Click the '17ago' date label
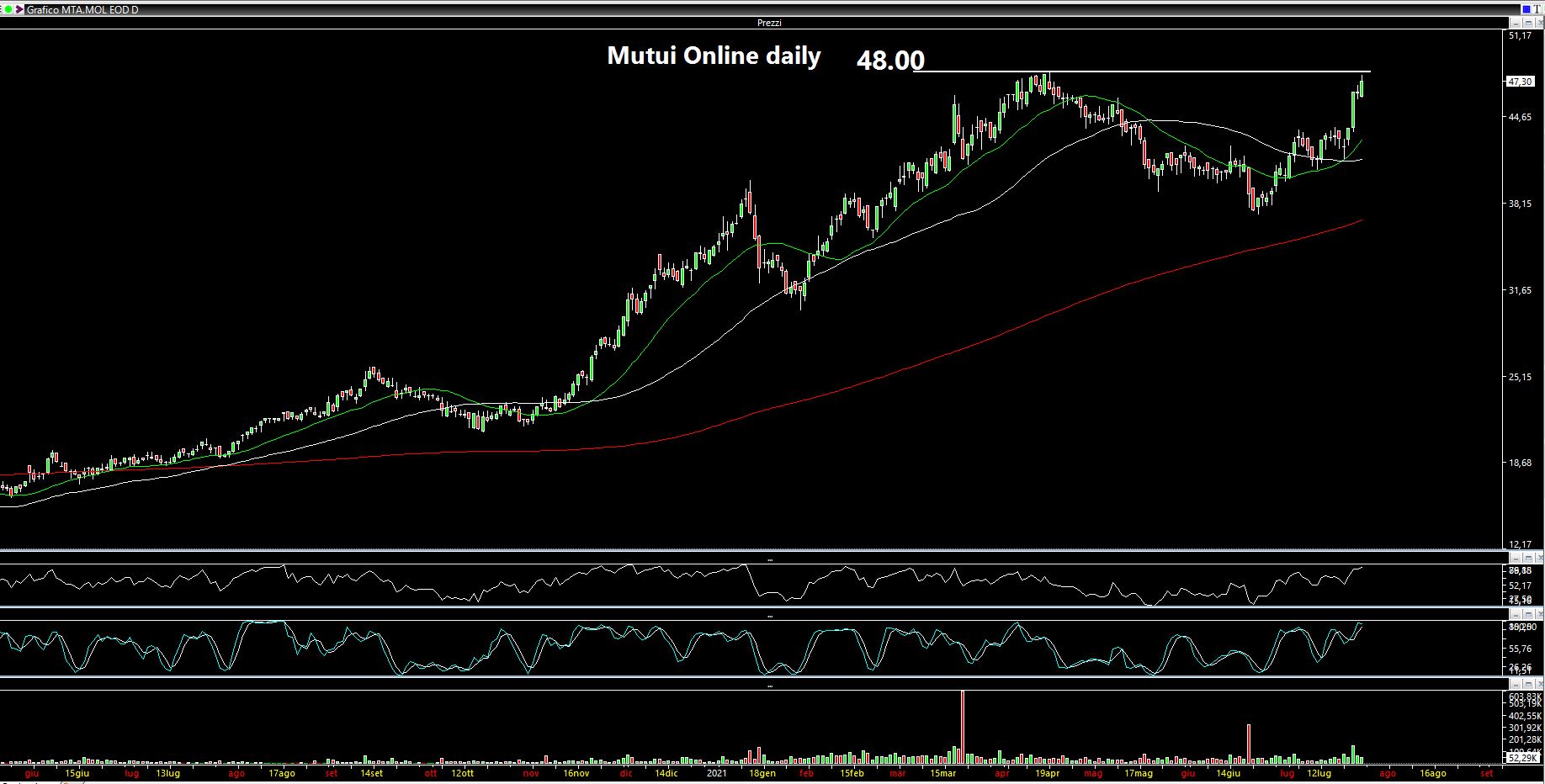 tap(281, 773)
